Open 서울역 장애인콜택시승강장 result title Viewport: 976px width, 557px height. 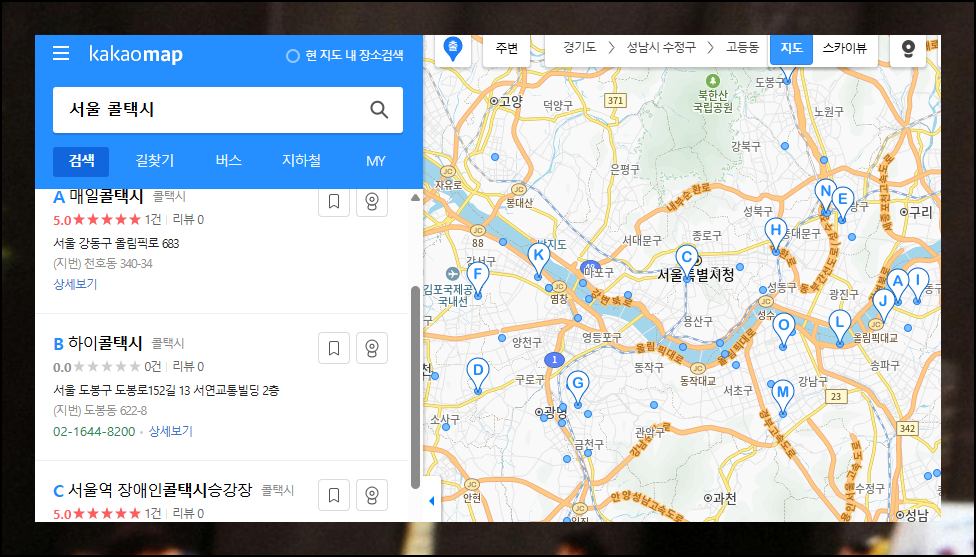160,490
